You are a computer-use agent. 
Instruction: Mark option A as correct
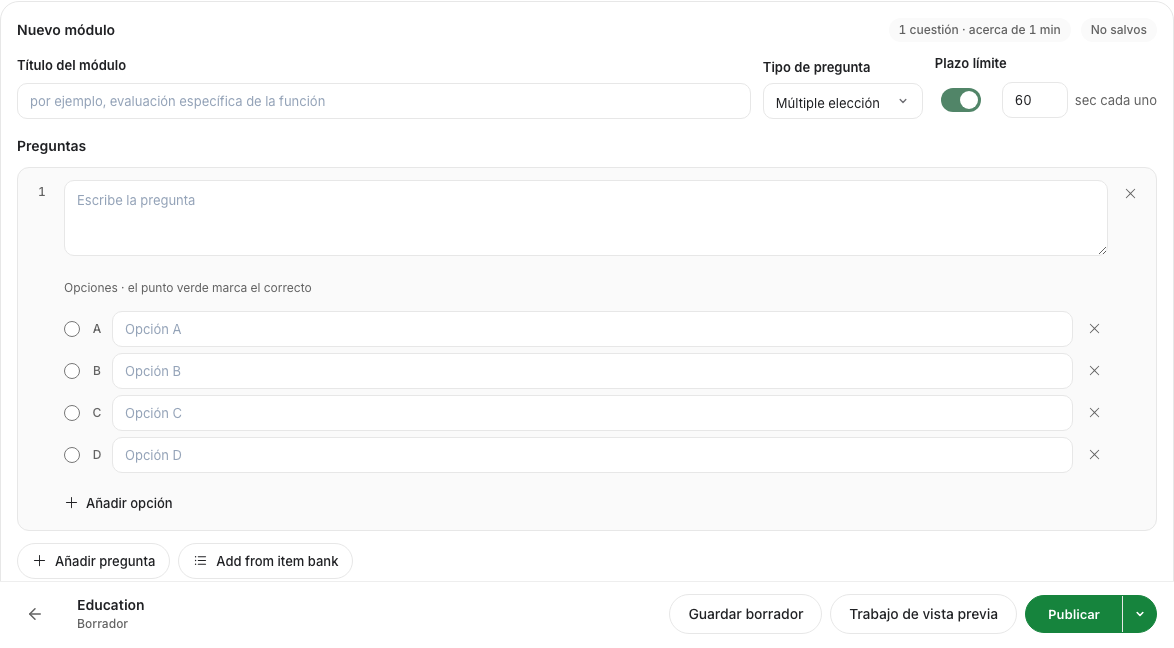pos(72,329)
